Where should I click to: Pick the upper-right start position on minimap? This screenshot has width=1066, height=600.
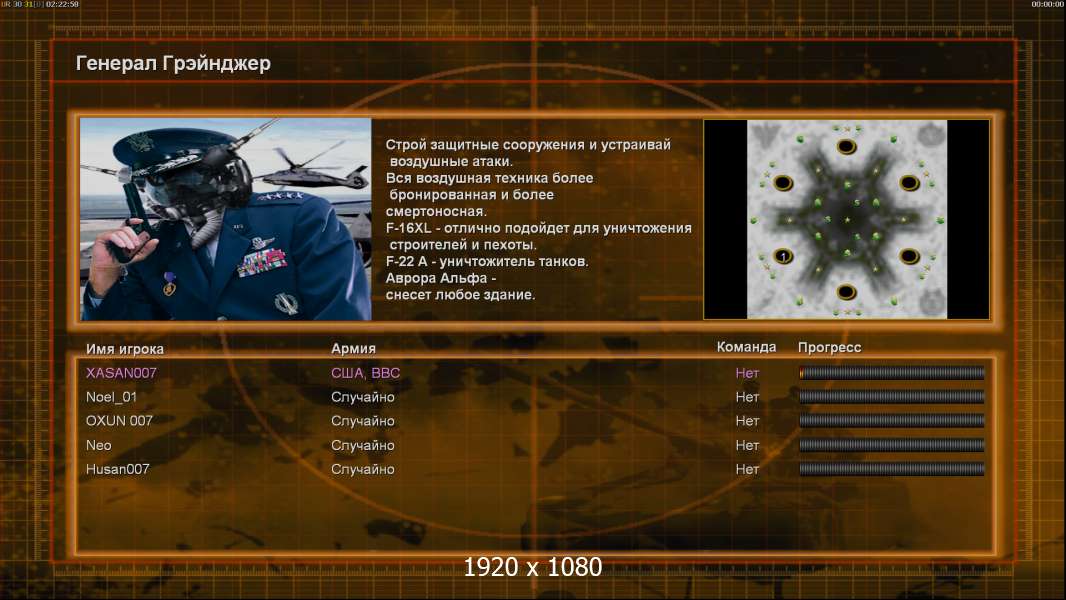point(909,183)
